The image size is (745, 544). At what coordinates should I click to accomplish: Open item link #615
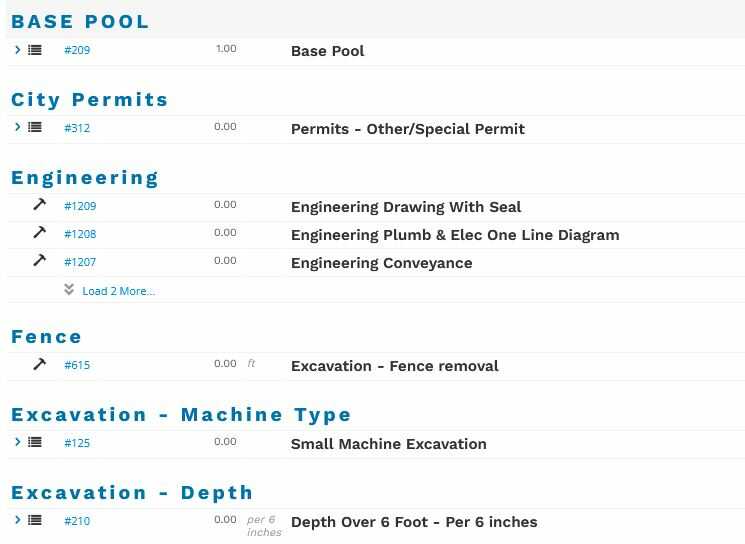click(77, 365)
